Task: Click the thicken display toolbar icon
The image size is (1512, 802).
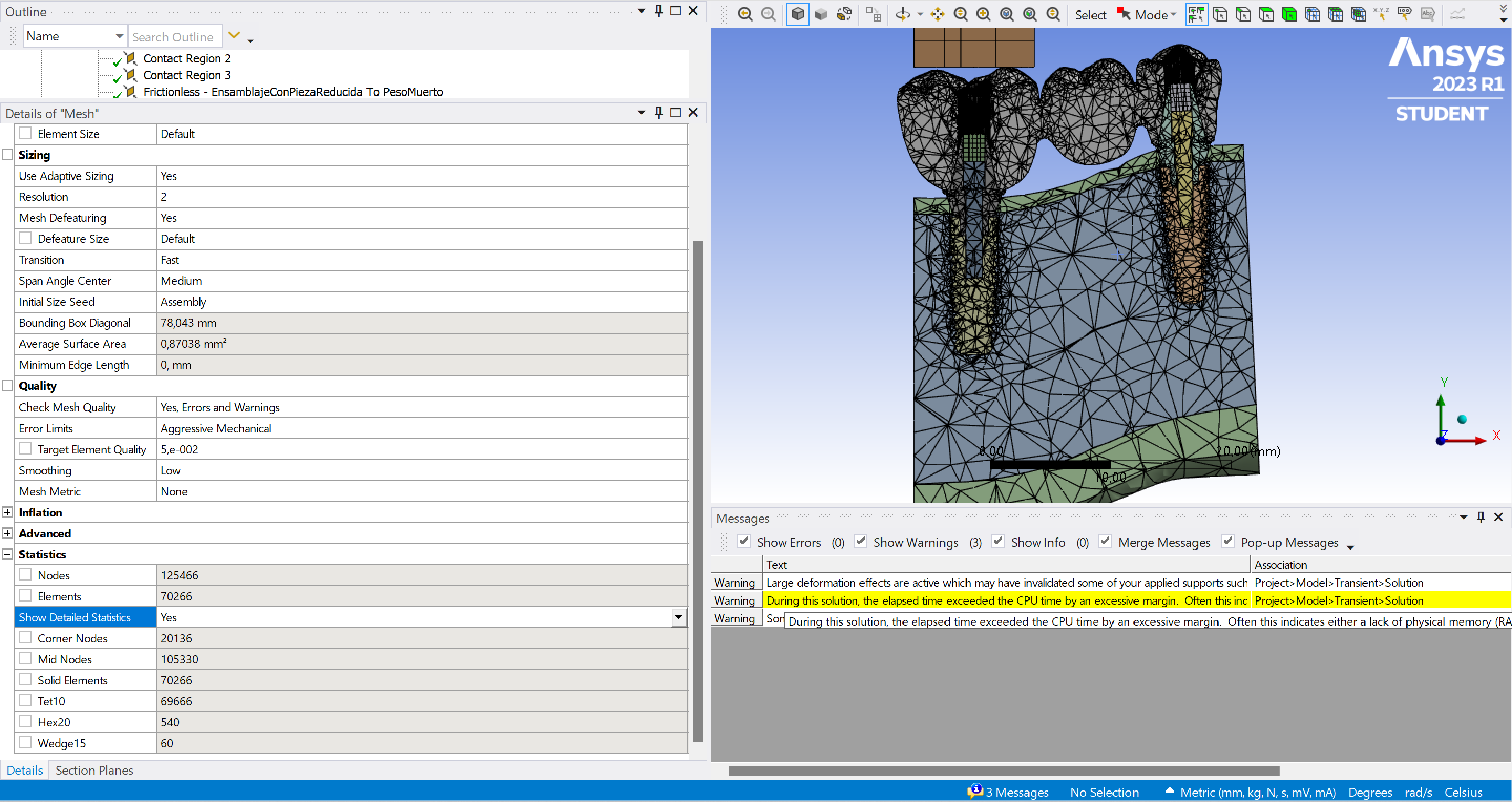Action: point(874,14)
